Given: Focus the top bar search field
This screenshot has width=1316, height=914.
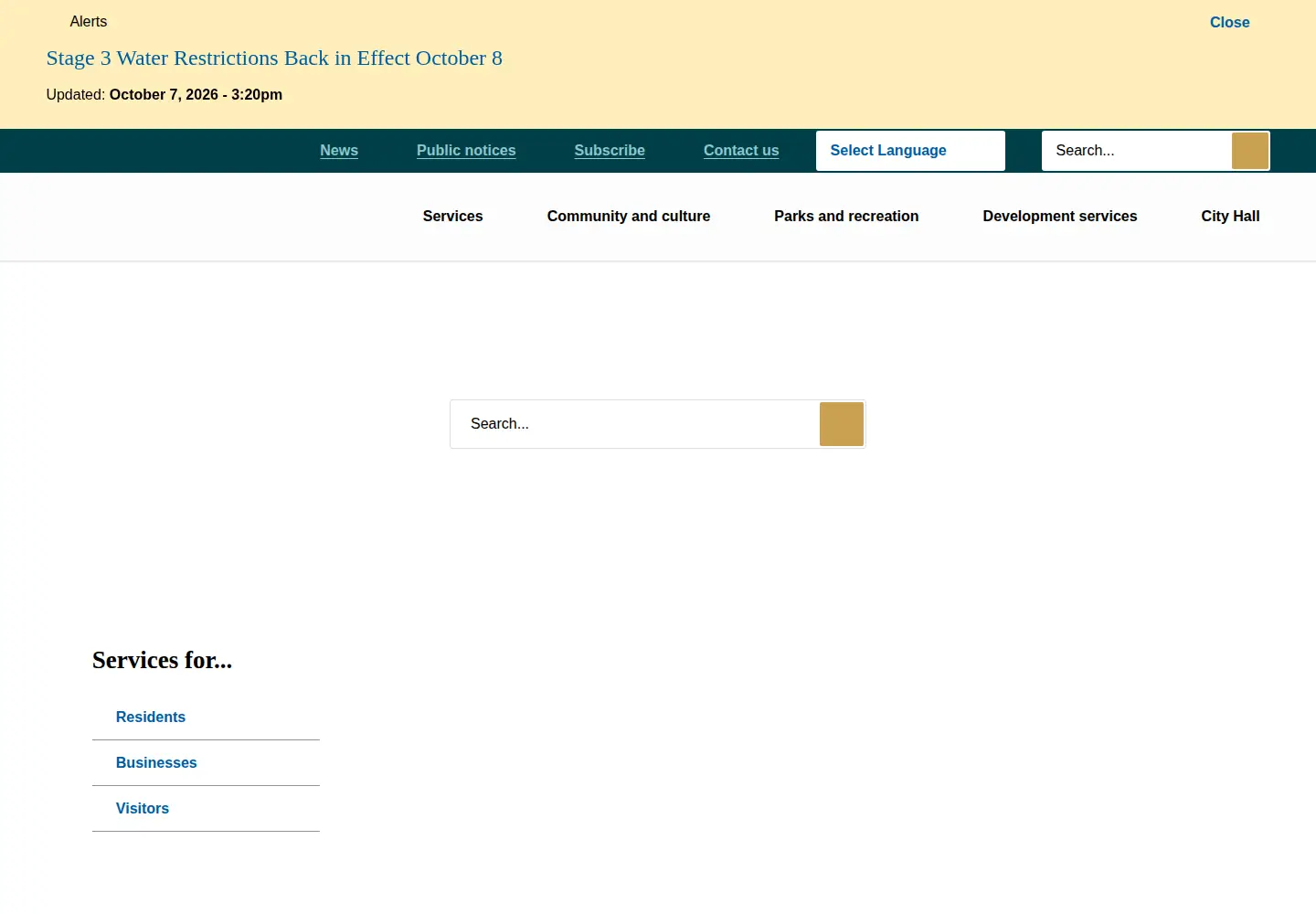Looking at the screenshot, I should (1137, 151).
